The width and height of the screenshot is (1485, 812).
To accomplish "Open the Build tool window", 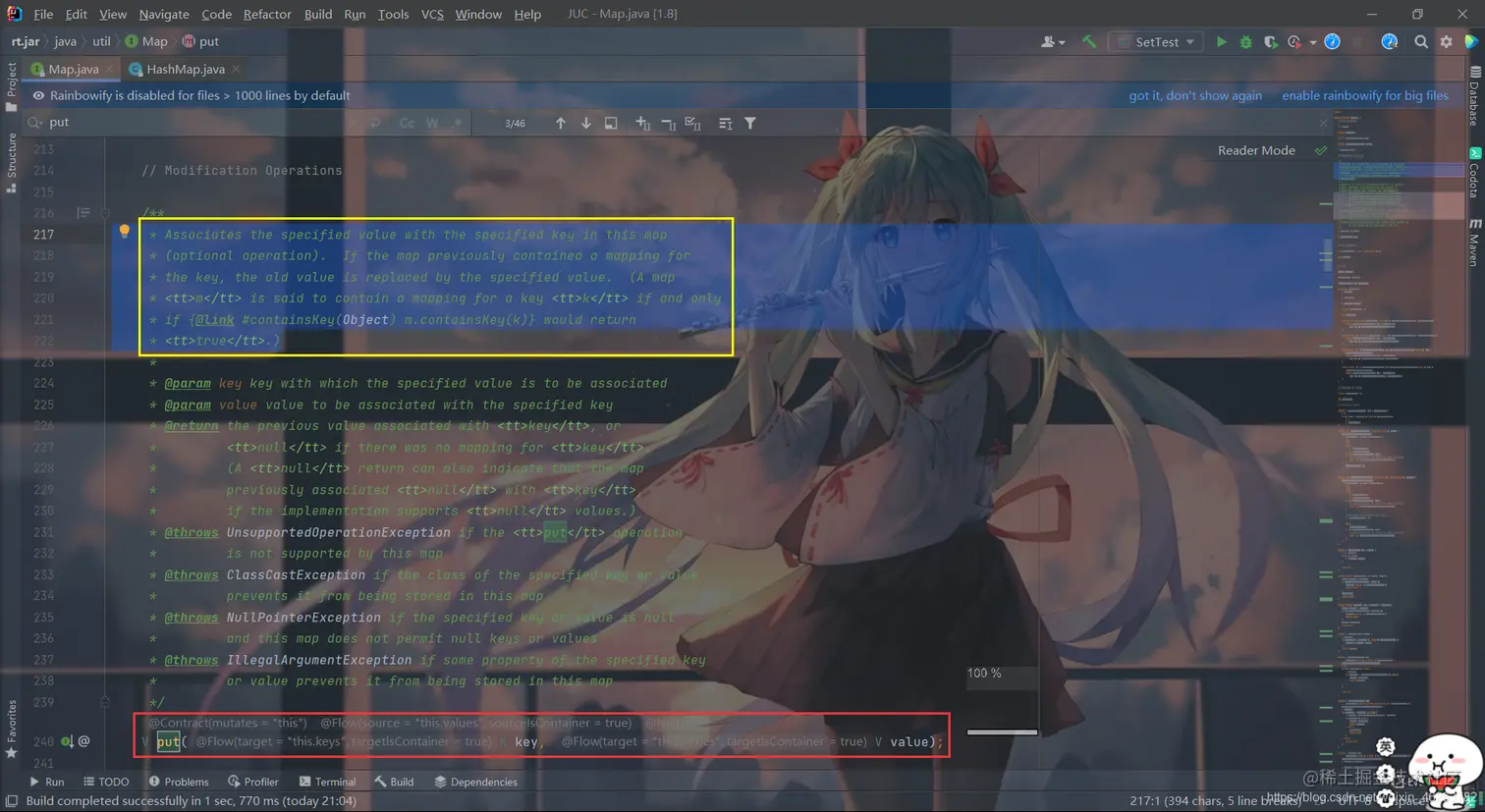I will coord(394,783).
